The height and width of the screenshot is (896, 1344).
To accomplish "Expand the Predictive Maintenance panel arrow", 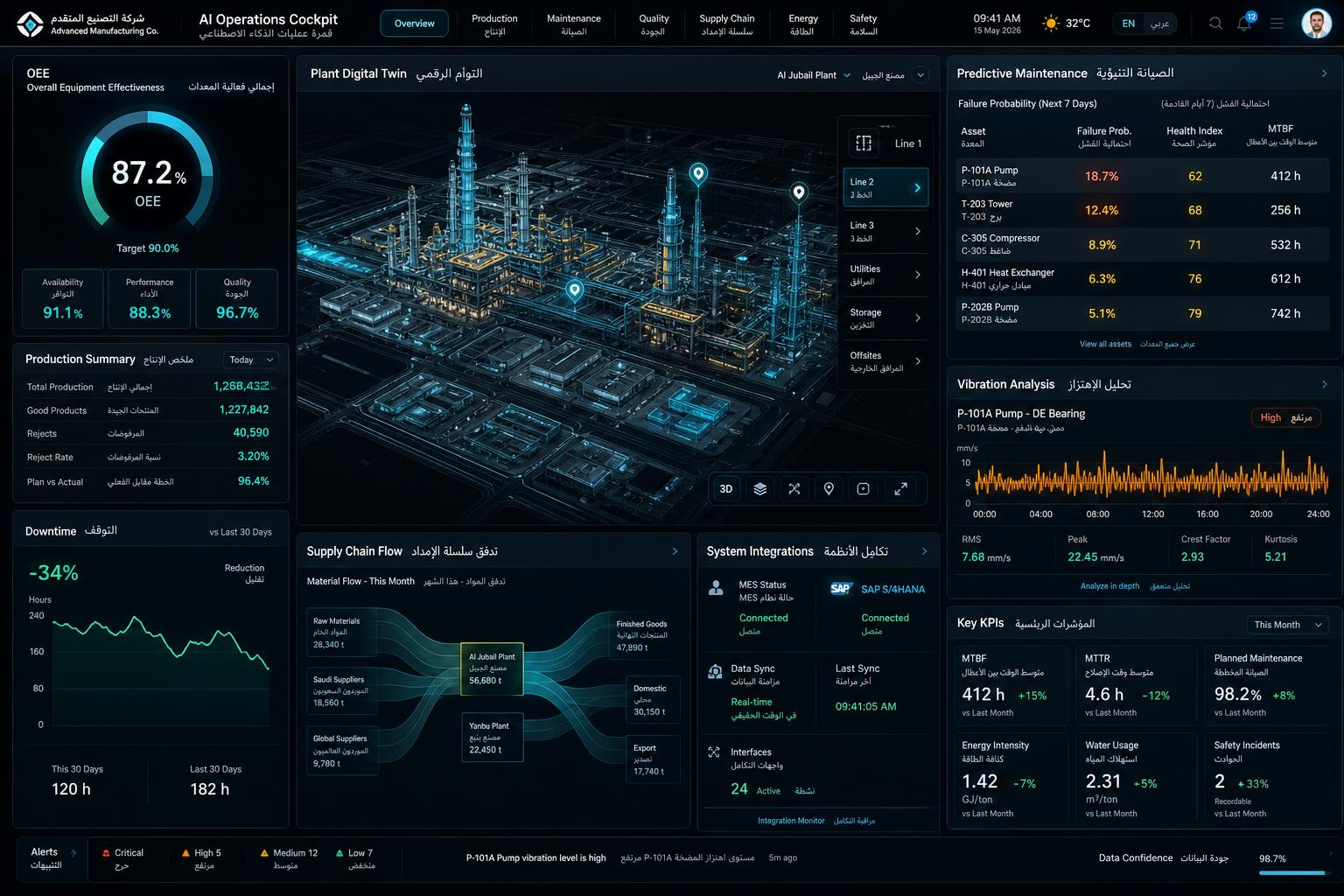I will [1324, 73].
